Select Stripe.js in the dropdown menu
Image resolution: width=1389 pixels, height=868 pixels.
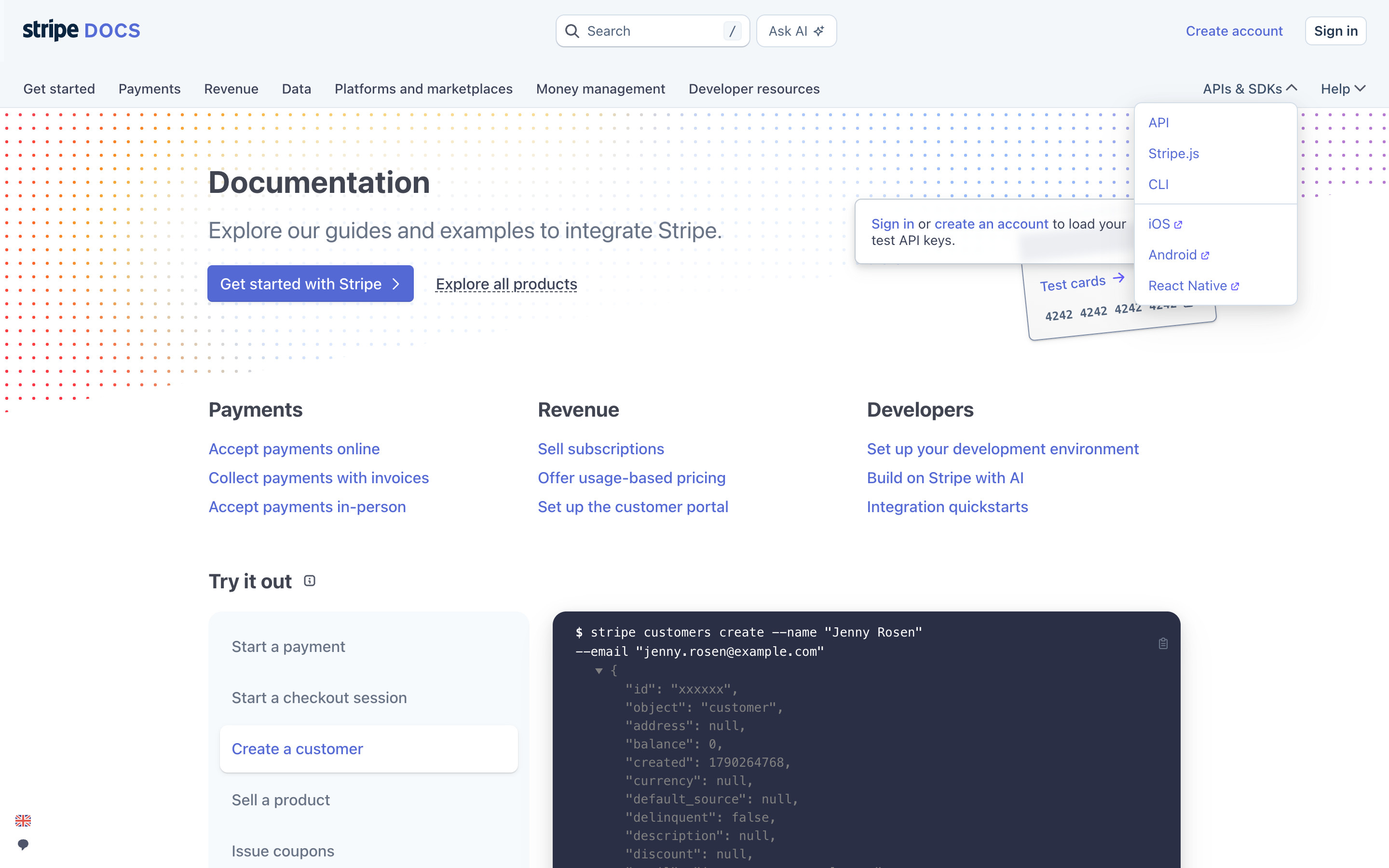coord(1173,154)
